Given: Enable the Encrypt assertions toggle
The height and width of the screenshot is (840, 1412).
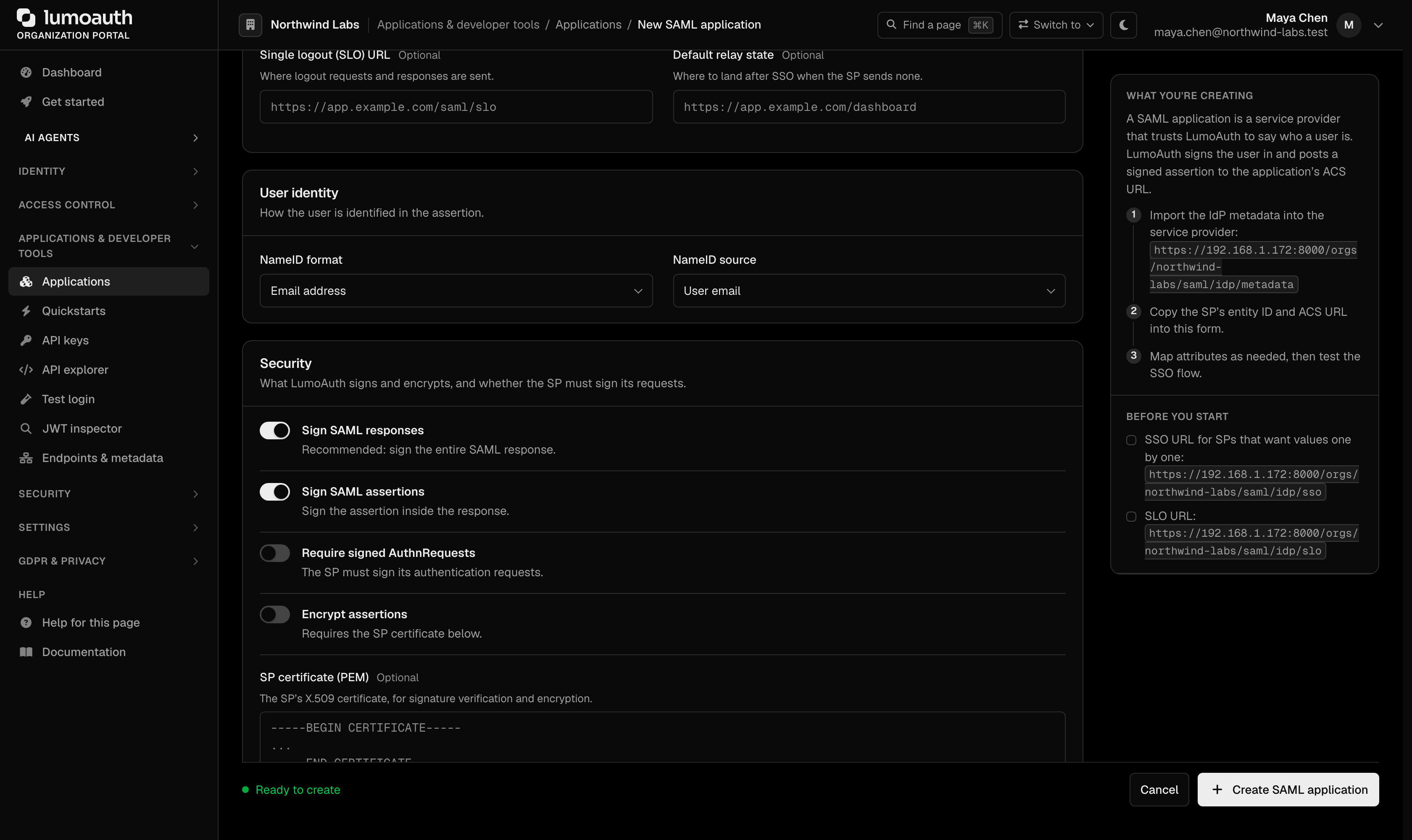Looking at the screenshot, I should (x=275, y=615).
